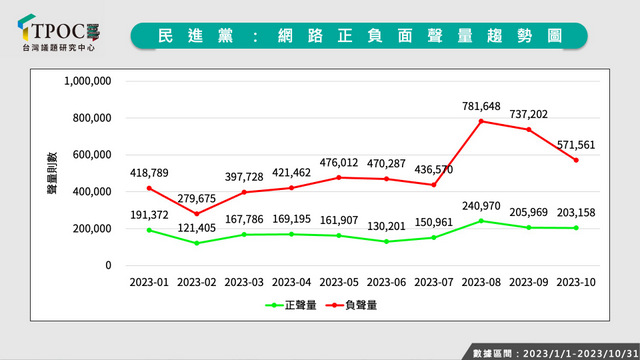This screenshot has width=640, height=360.
Task: Click the 2023-10 axis label
Action: [576, 282]
